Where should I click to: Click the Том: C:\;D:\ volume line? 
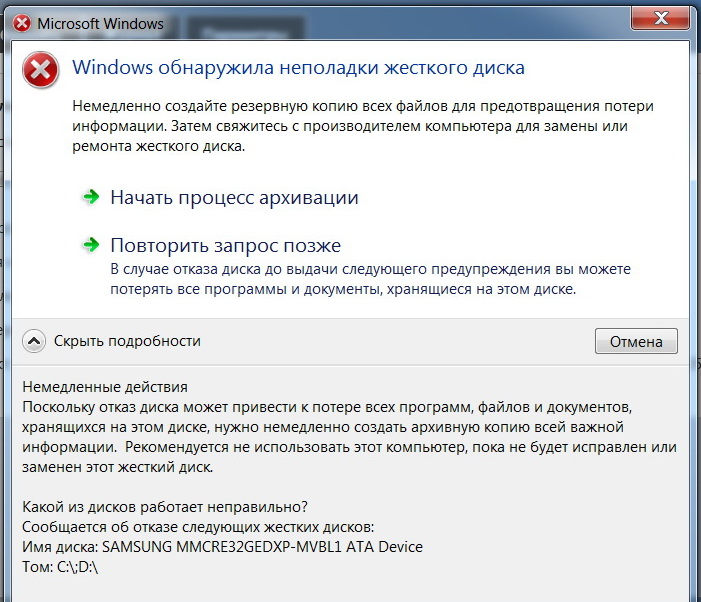pos(59,567)
